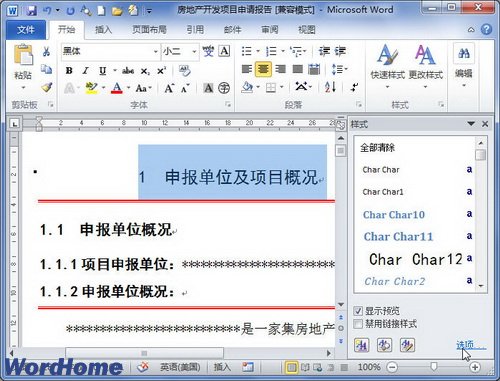
Task: Toggle Bold formatting
Action: tap(69, 71)
